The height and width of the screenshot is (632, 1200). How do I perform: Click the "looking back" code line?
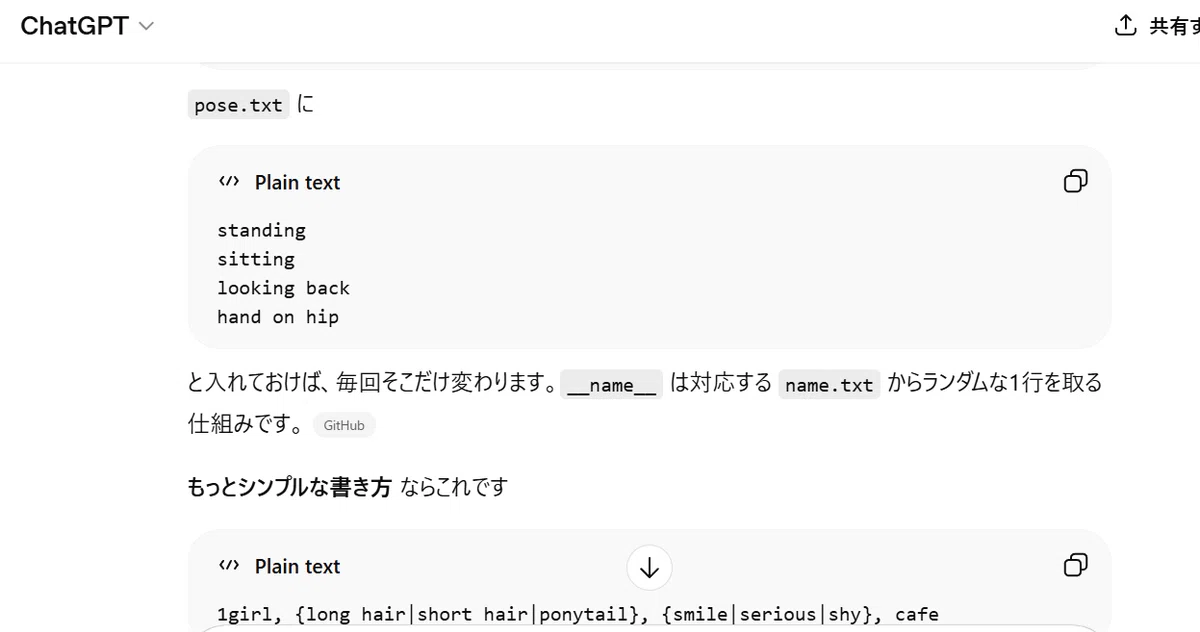click(x=284, y=289)
